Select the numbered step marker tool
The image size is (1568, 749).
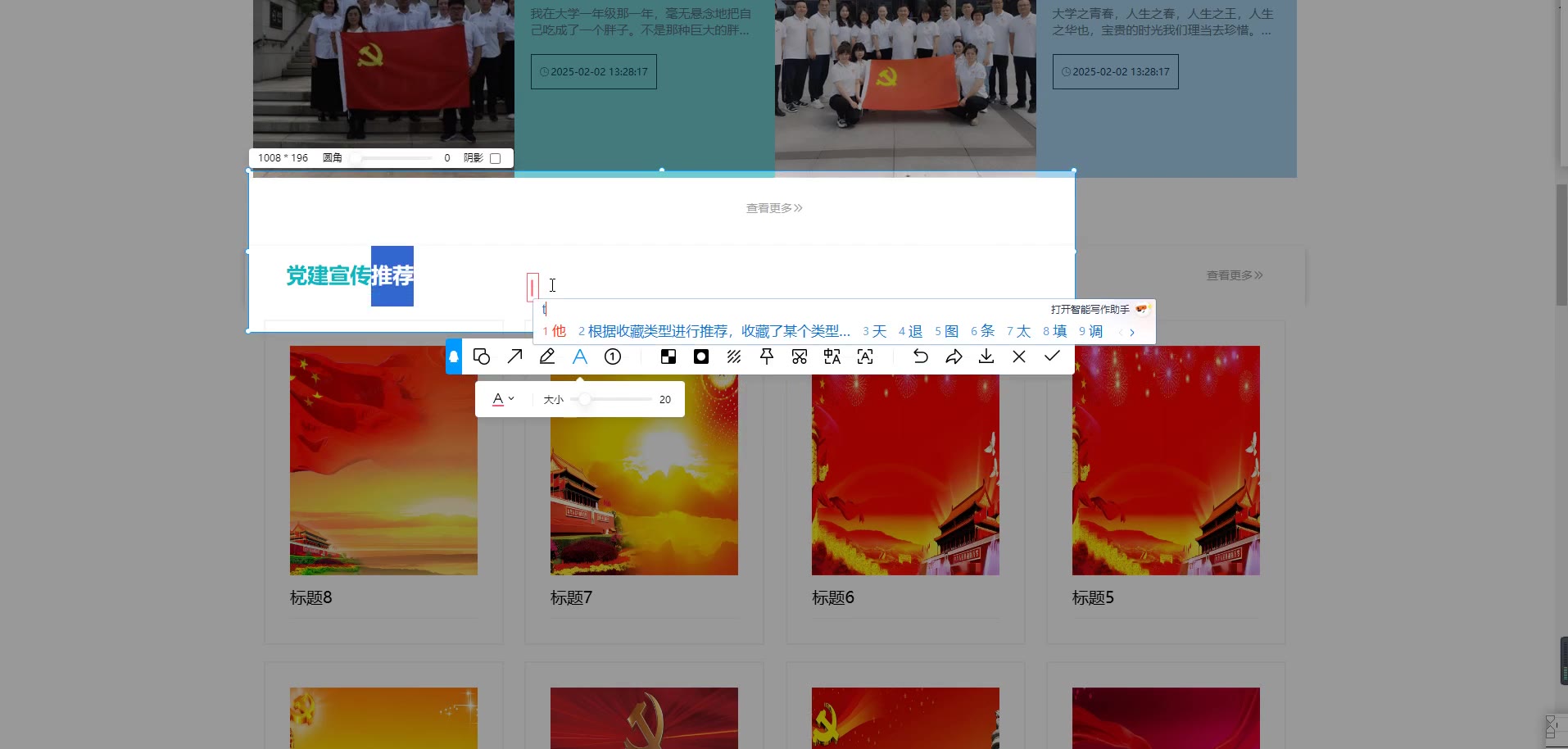pos(613,356)
